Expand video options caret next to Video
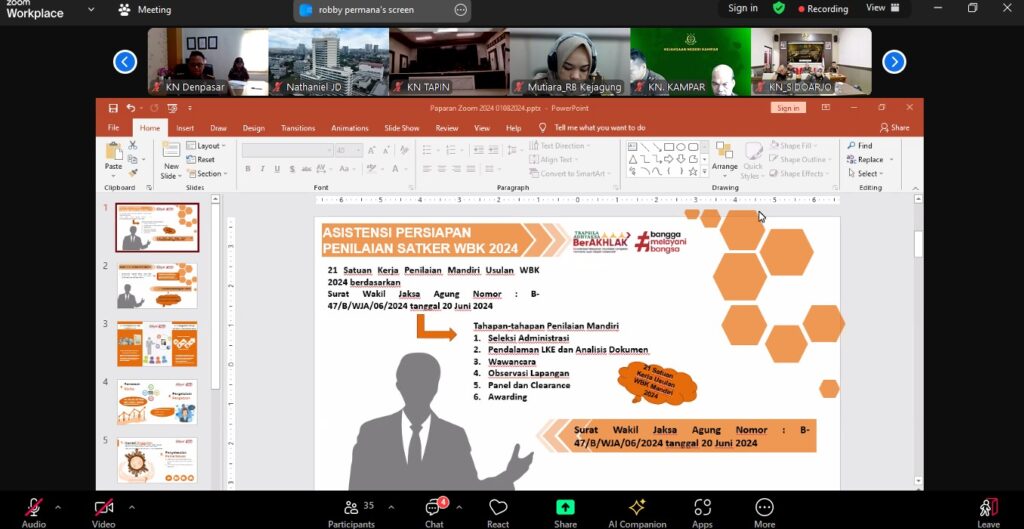Image resolution: width=1024 pixels, height=529 pixels. [131, 506]
